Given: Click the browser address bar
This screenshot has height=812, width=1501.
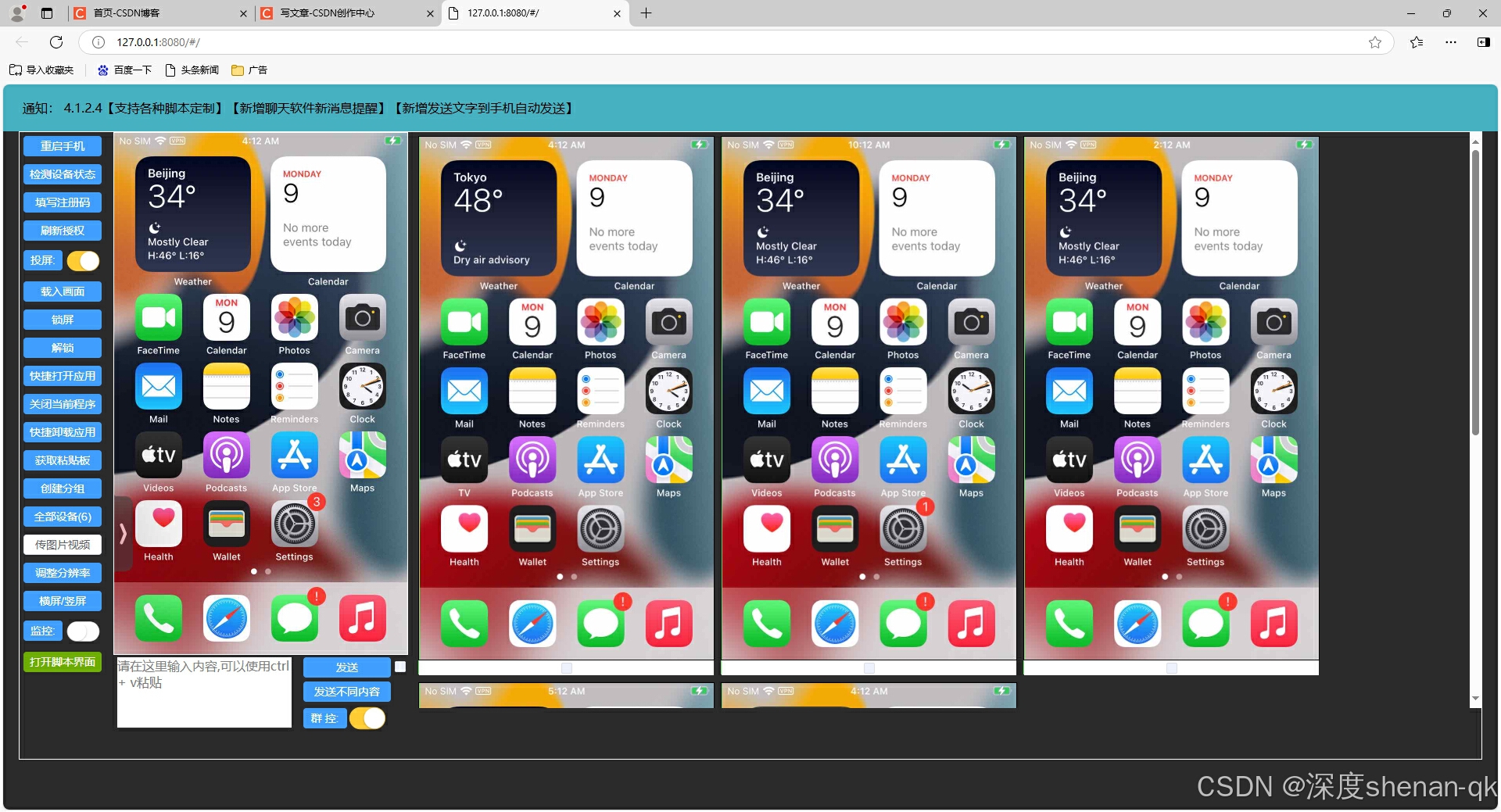Looking at the screenshot, I should click(735, 42).
